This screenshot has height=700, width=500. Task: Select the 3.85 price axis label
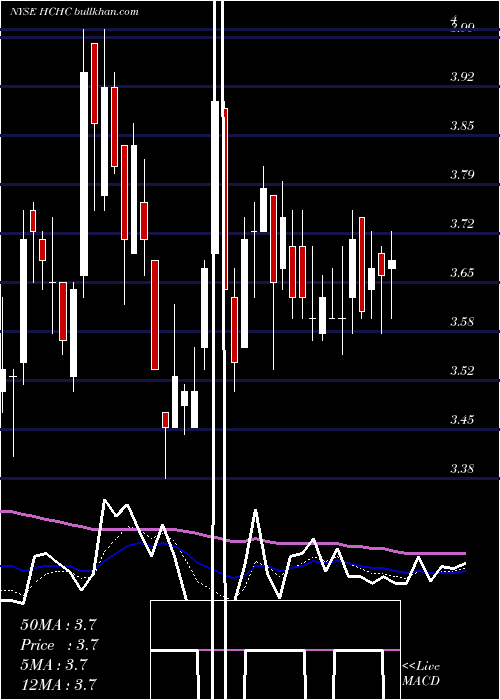coord(462,125)
